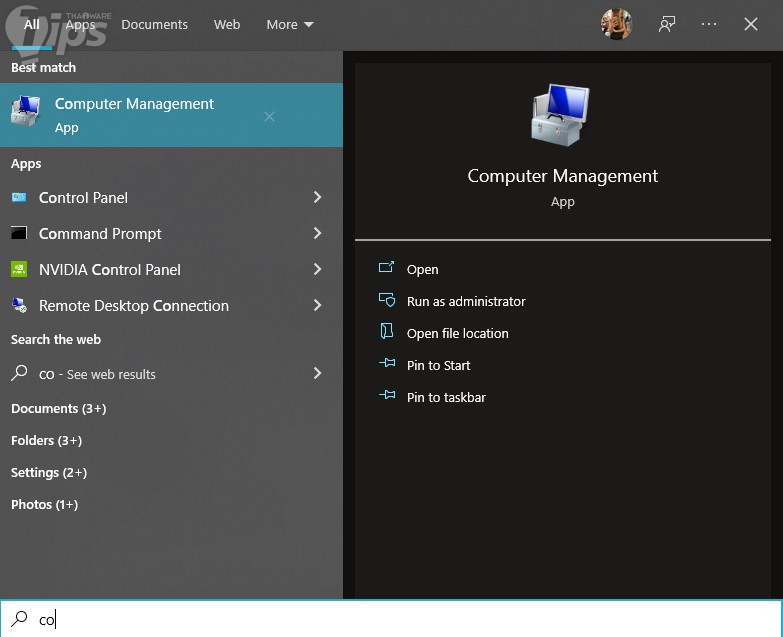Image resolution: width=783 pixels, height=637 pixels.
Task: Switch to the Documents filter tab
Action: point(154,24)
